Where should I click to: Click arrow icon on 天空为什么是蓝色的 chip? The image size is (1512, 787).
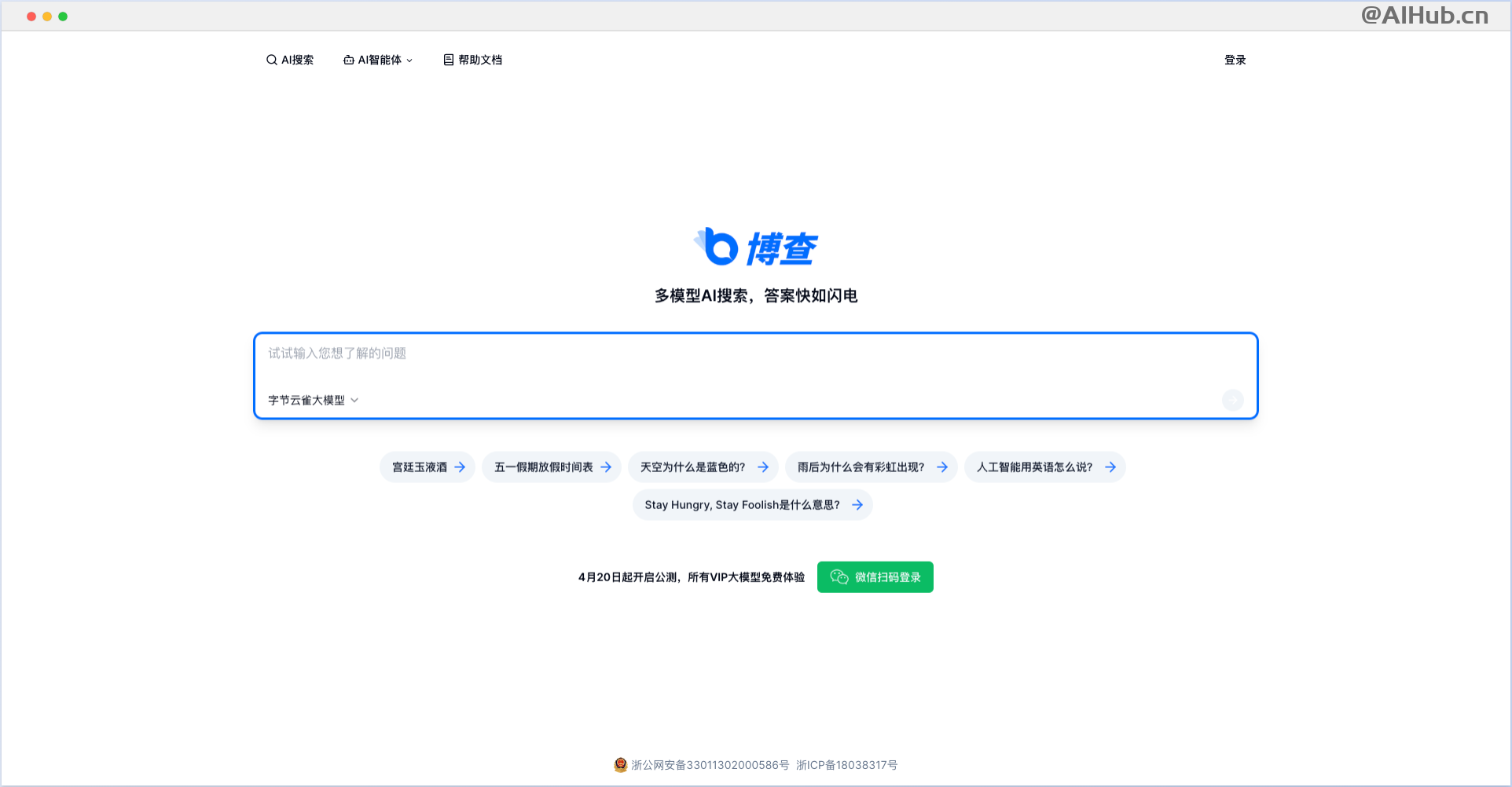pos(763,467)
